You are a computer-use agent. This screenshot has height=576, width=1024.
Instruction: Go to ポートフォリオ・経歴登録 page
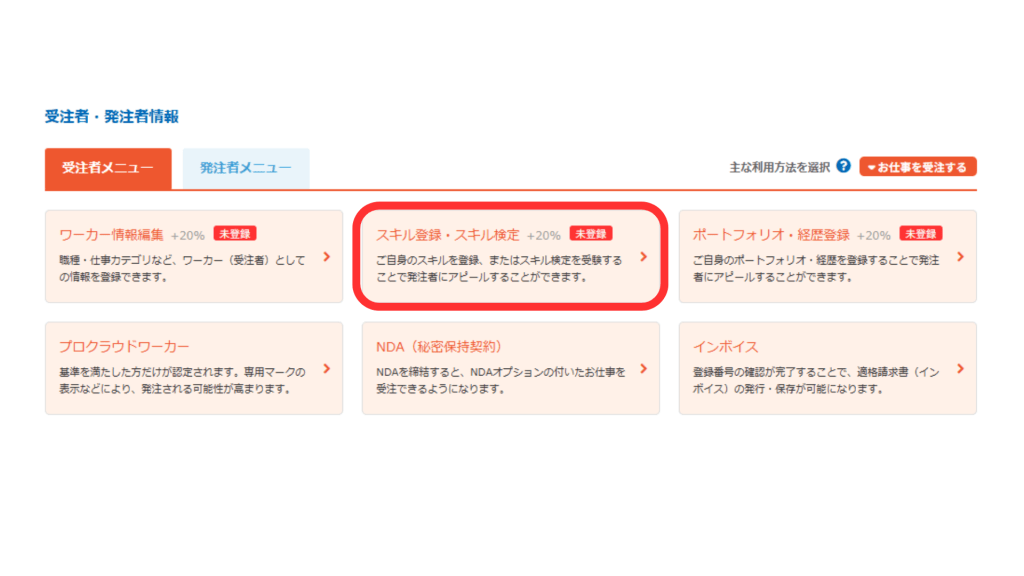tap(771, 235)
